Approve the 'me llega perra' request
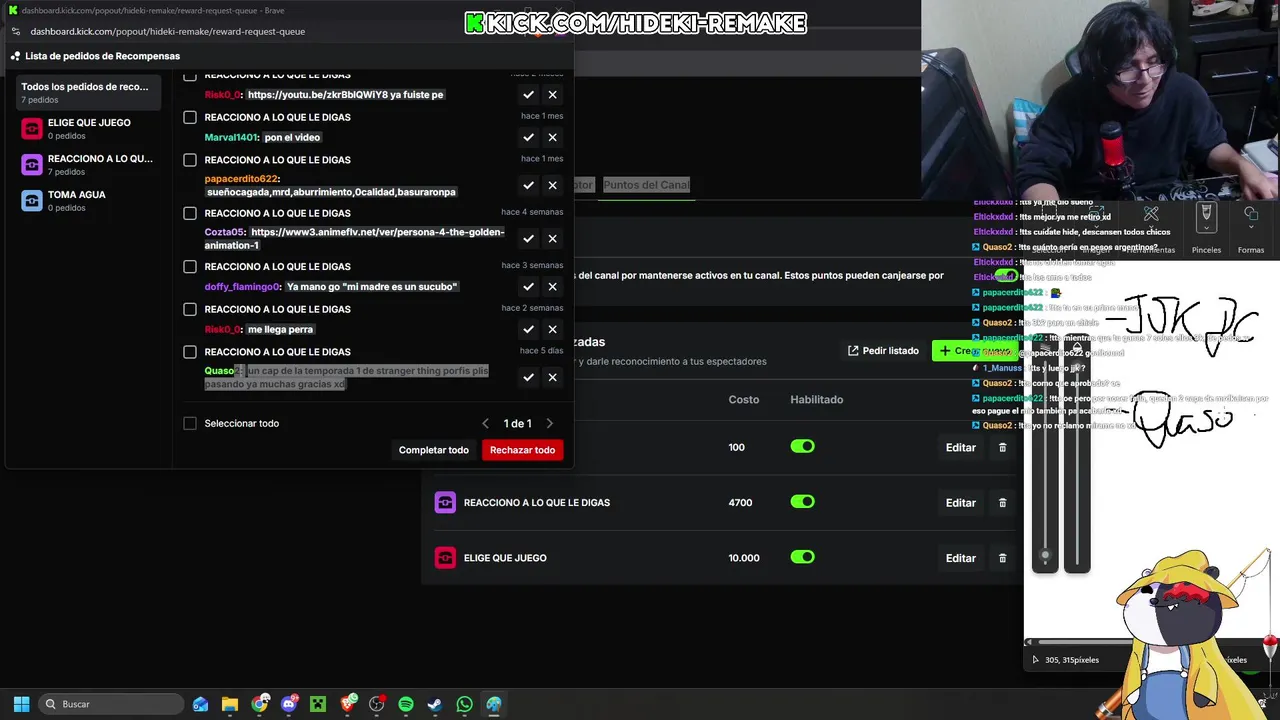Screen dimensions: 1280x720 coord(528,329)
